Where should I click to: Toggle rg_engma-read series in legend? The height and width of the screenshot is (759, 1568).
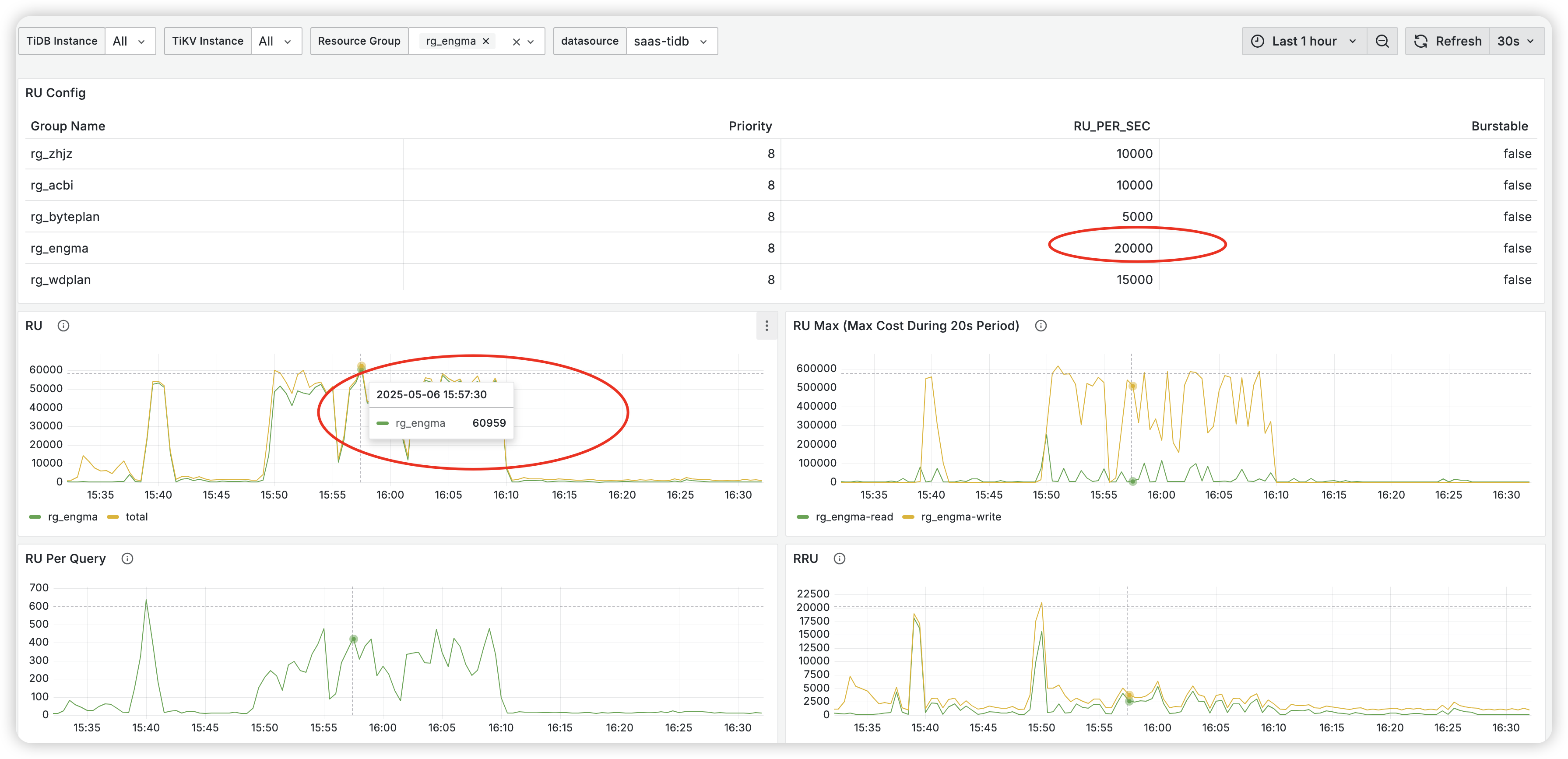coord(854,517)
